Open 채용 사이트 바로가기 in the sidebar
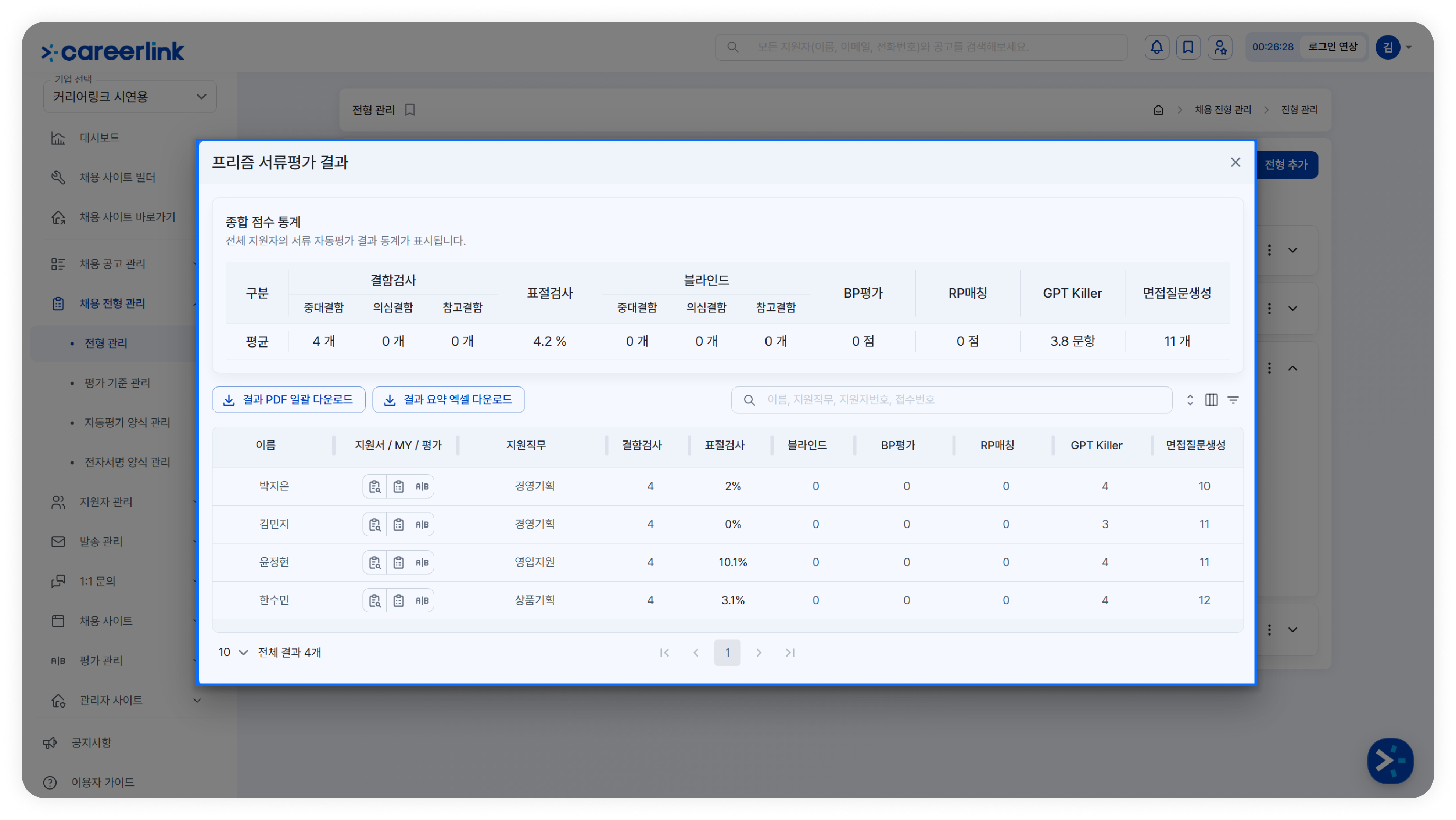 click(x=127, y=217)
